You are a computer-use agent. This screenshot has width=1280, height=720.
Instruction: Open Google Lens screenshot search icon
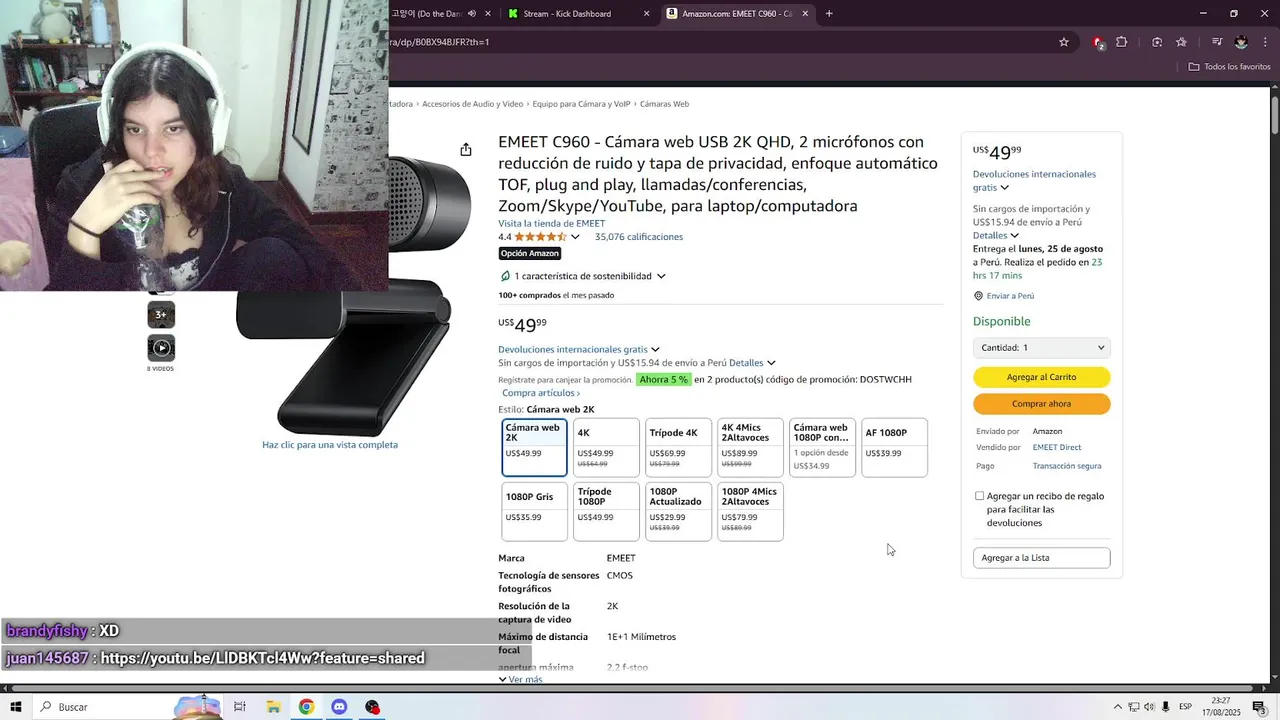point(1157,42)
